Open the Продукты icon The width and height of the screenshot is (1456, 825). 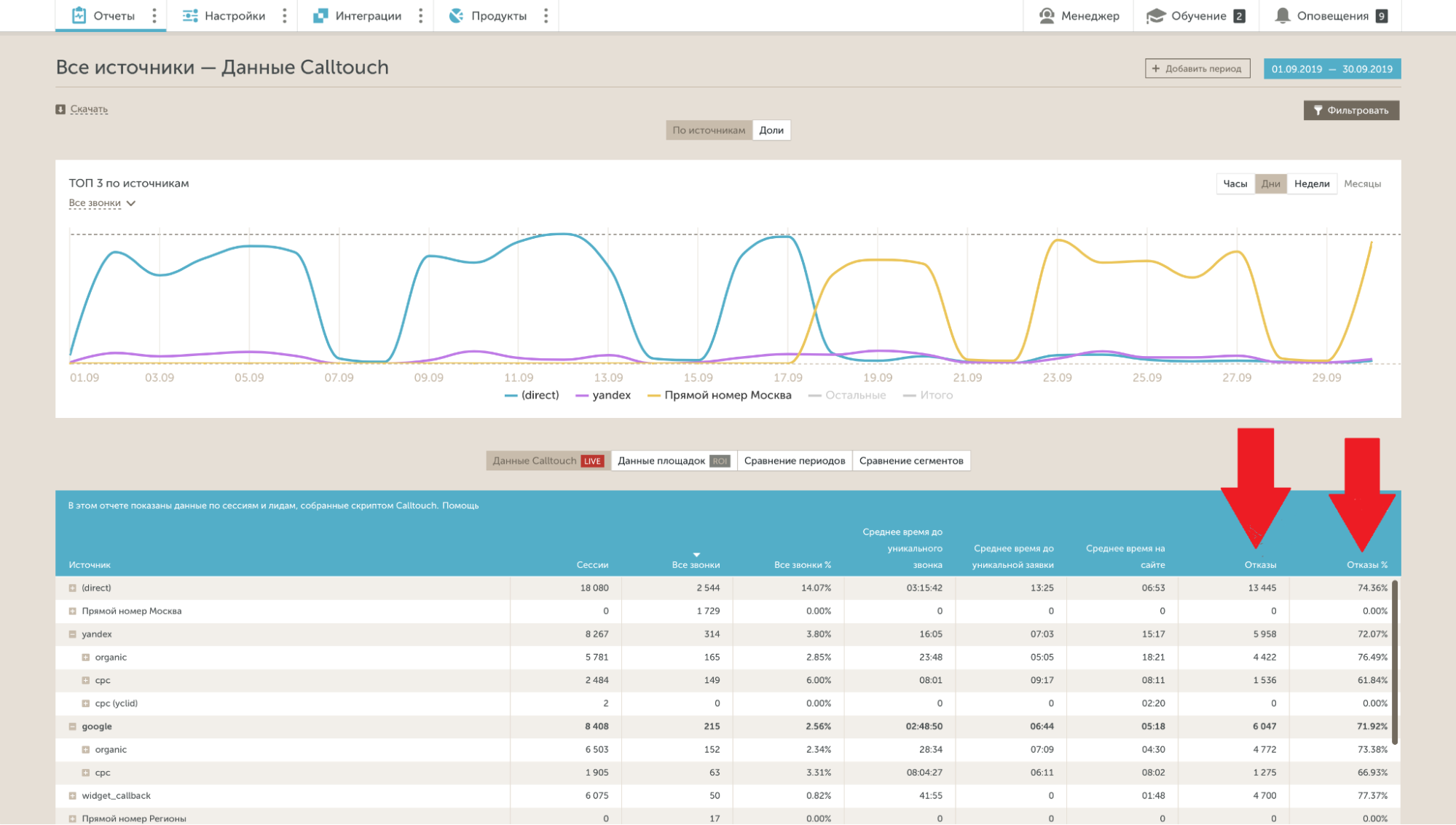click(456, 15)
